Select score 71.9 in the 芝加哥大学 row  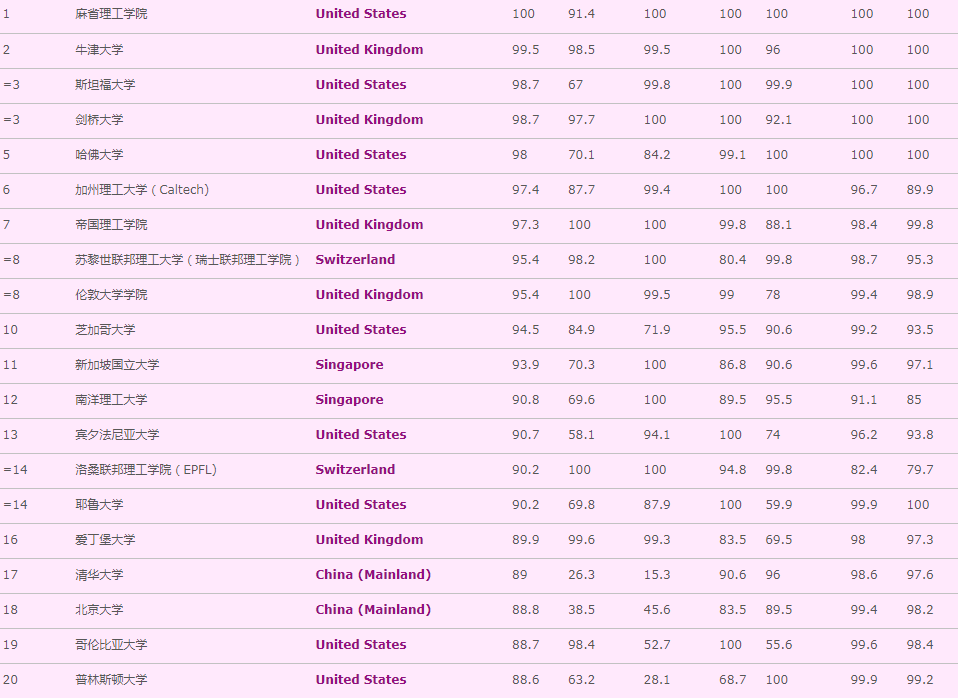[657, 329]
